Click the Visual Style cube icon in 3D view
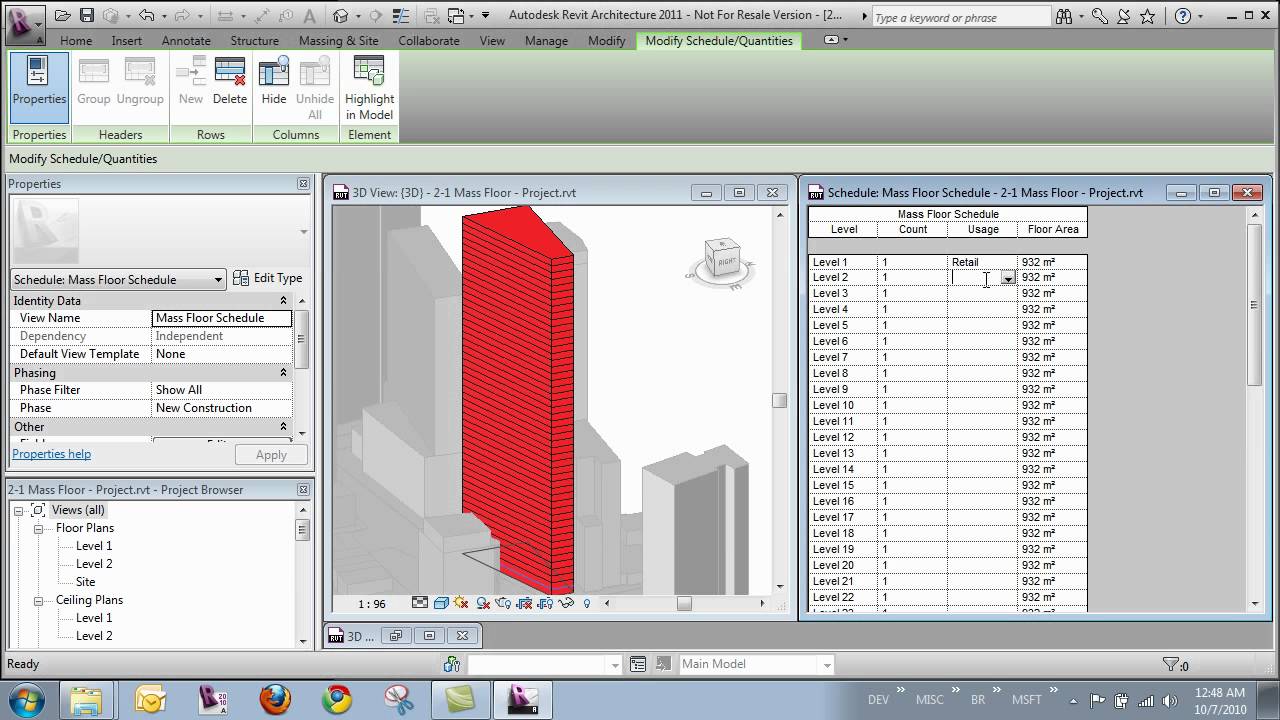 click(441, 603)
